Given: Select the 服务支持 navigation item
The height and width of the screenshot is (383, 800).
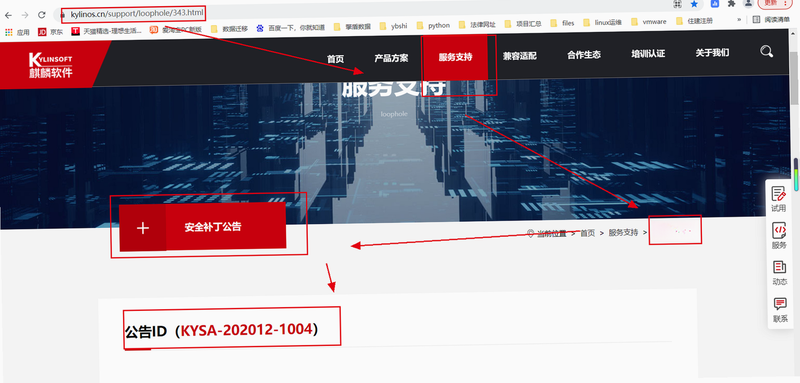Looking at the screenshot, I should (455, 57).
